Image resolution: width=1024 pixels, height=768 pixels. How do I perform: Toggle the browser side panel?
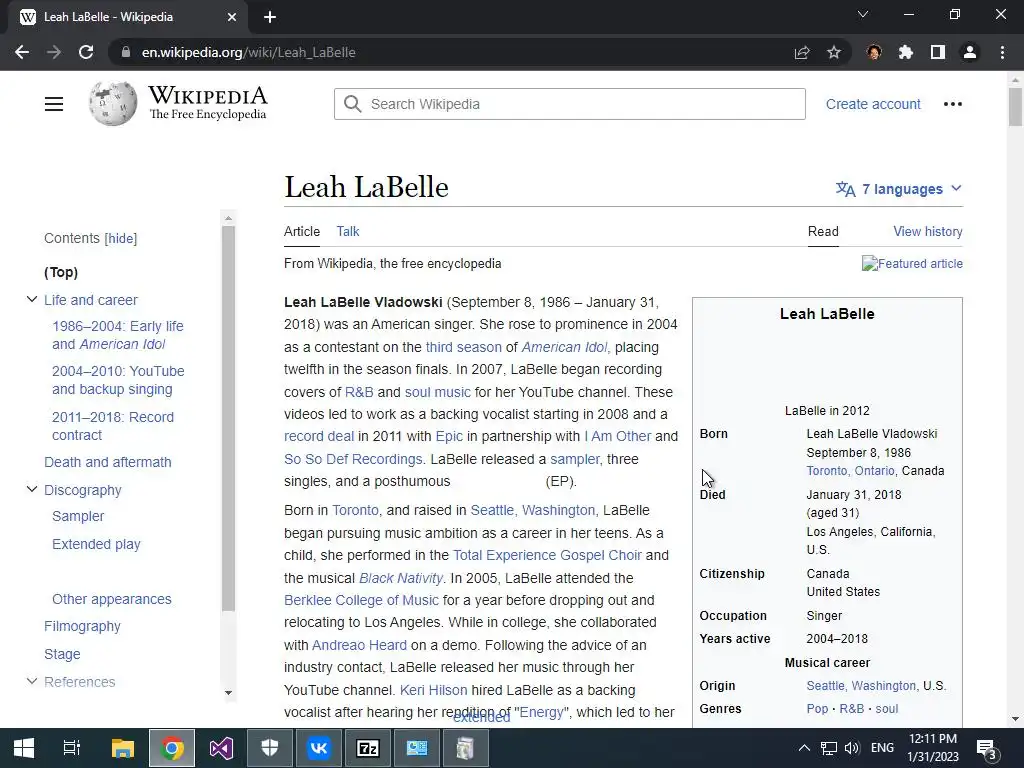pos(938,52)
